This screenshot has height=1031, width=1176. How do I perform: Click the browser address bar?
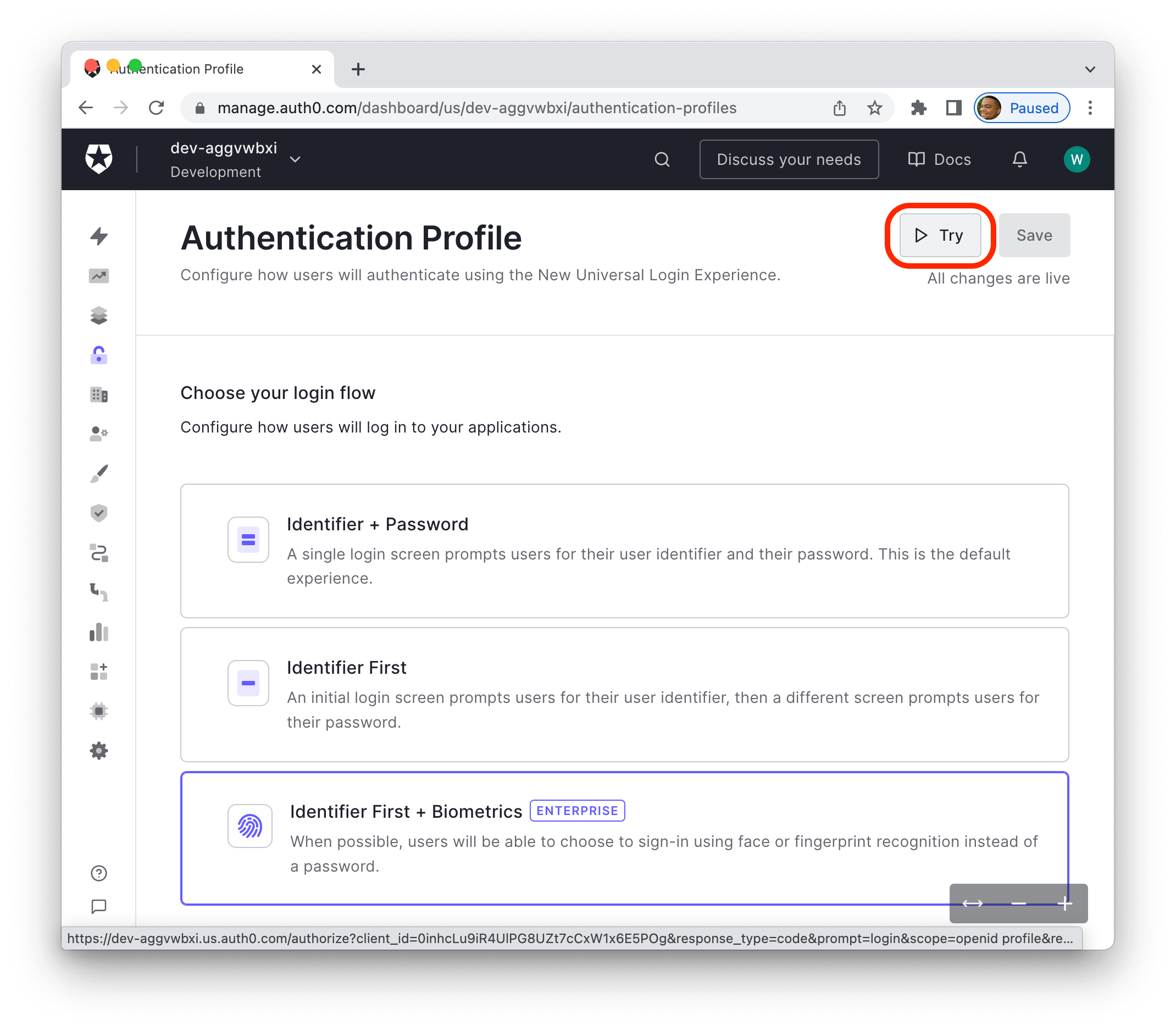476,108
